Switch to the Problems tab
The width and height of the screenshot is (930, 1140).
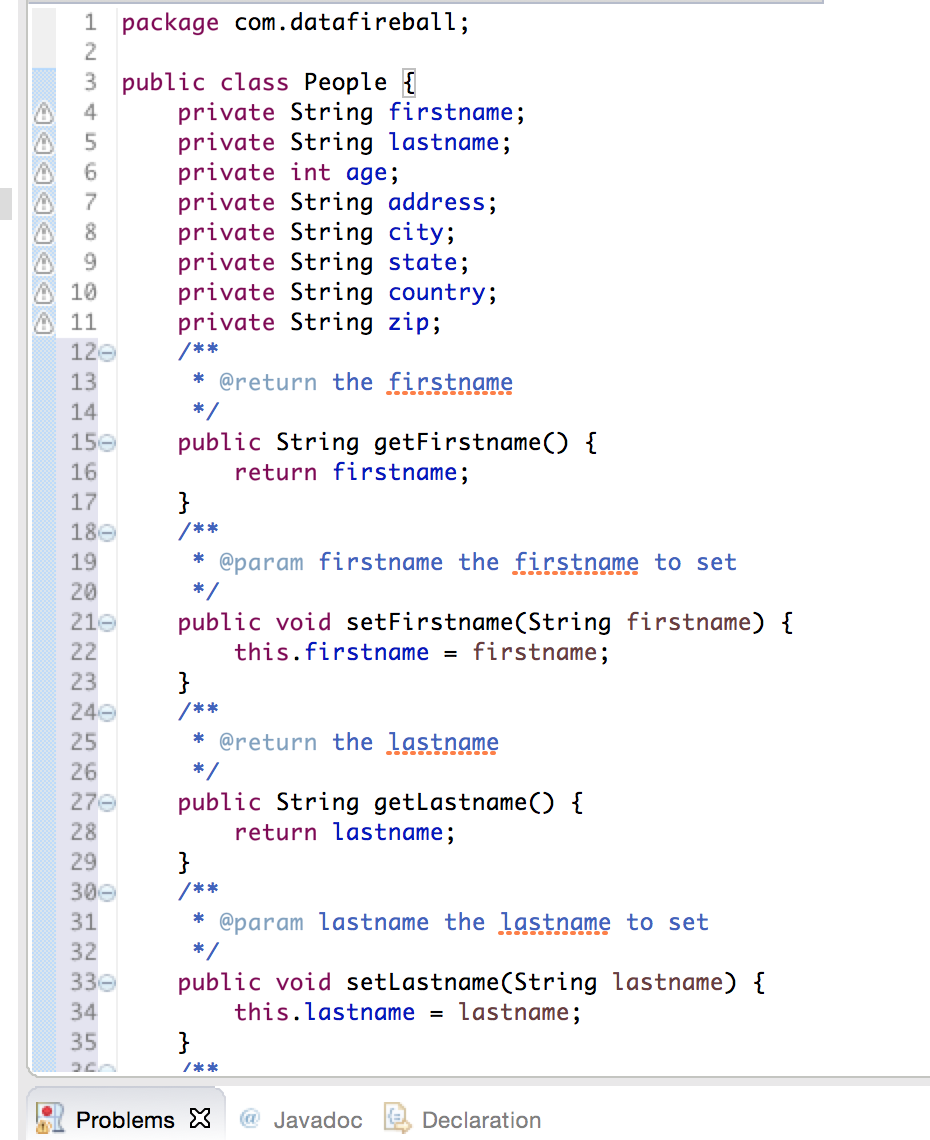(125, 1119)
